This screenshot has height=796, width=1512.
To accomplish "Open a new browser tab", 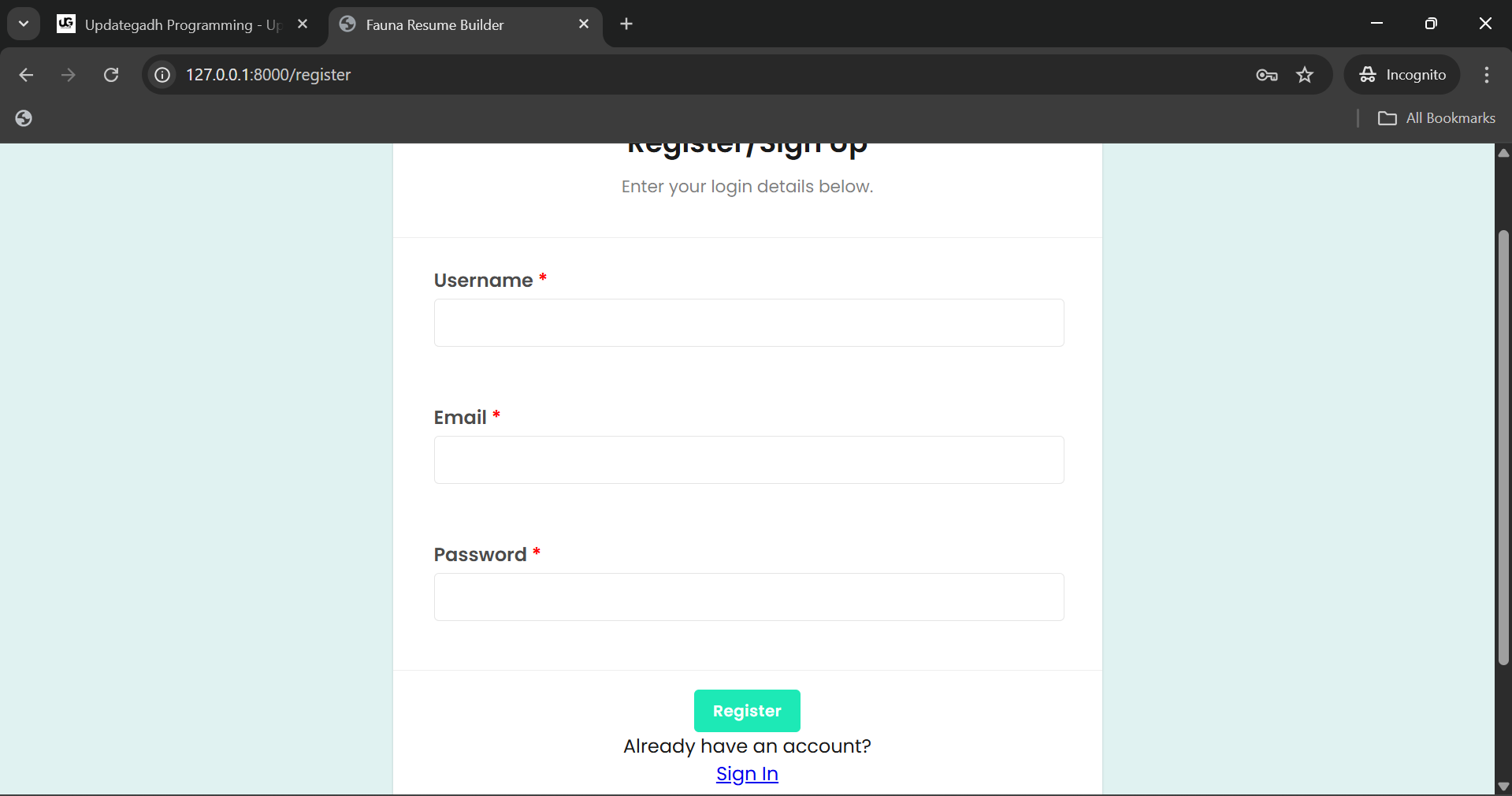I will 626,24.
